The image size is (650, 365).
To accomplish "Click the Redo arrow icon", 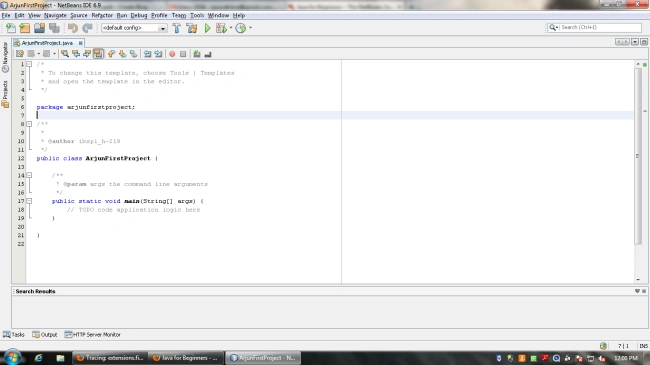I will [x=87, y=28].
